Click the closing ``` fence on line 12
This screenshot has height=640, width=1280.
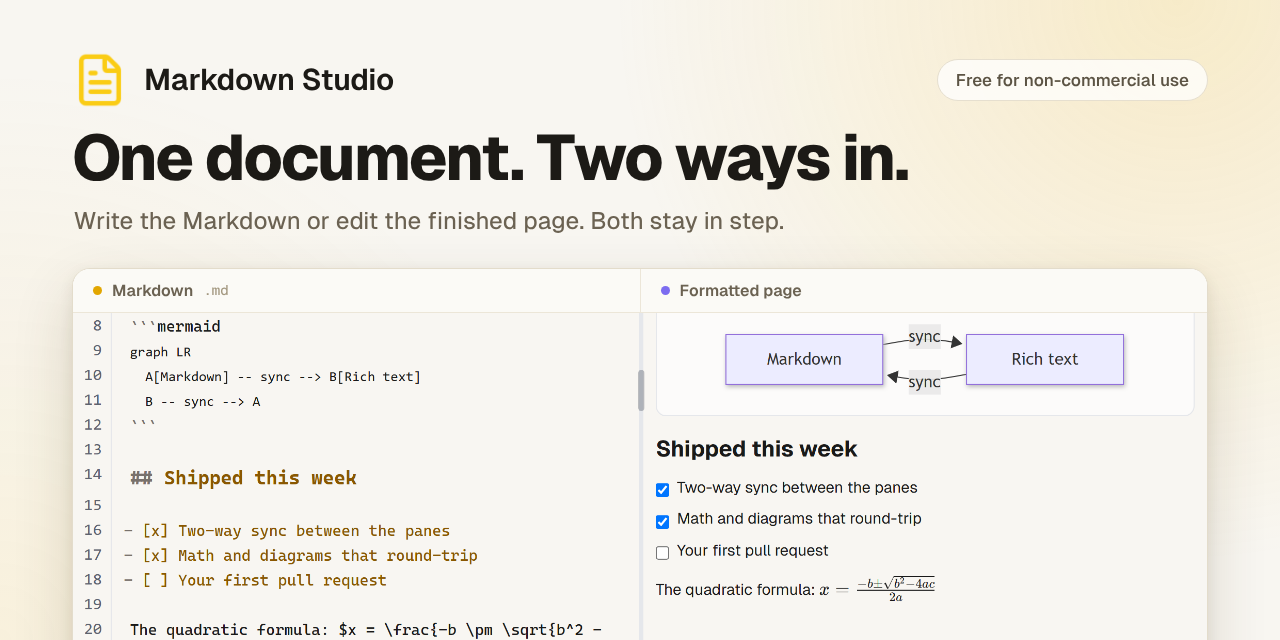(x=143, y=424)
